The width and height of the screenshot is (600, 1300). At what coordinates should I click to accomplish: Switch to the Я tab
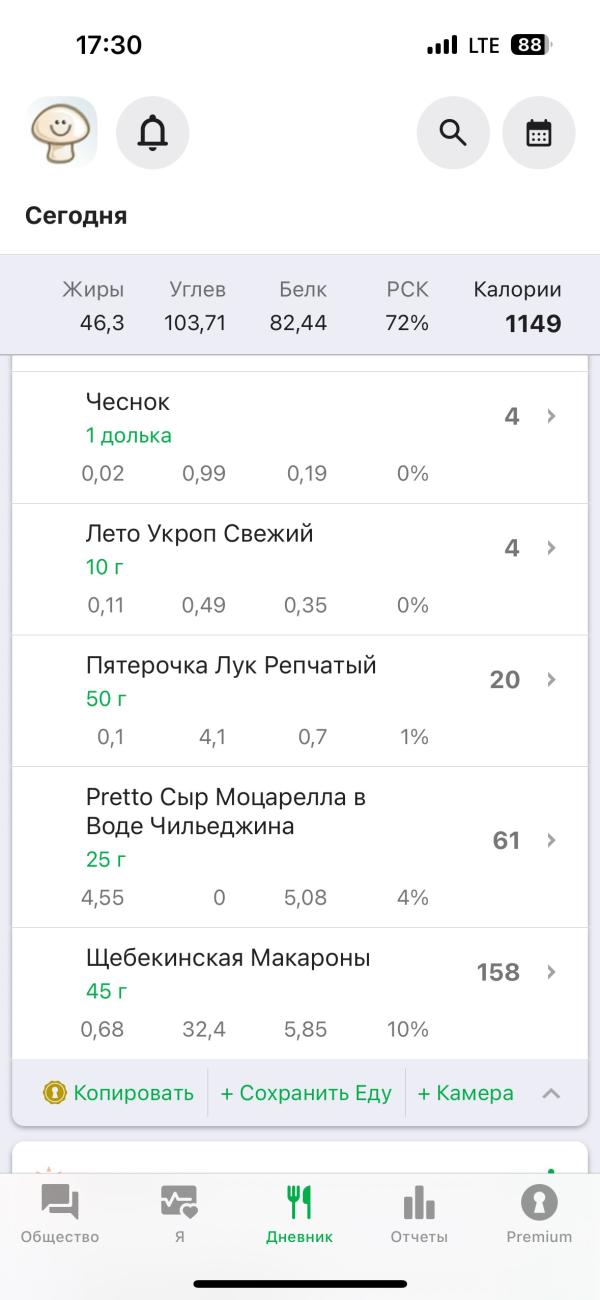[179, 1213]
